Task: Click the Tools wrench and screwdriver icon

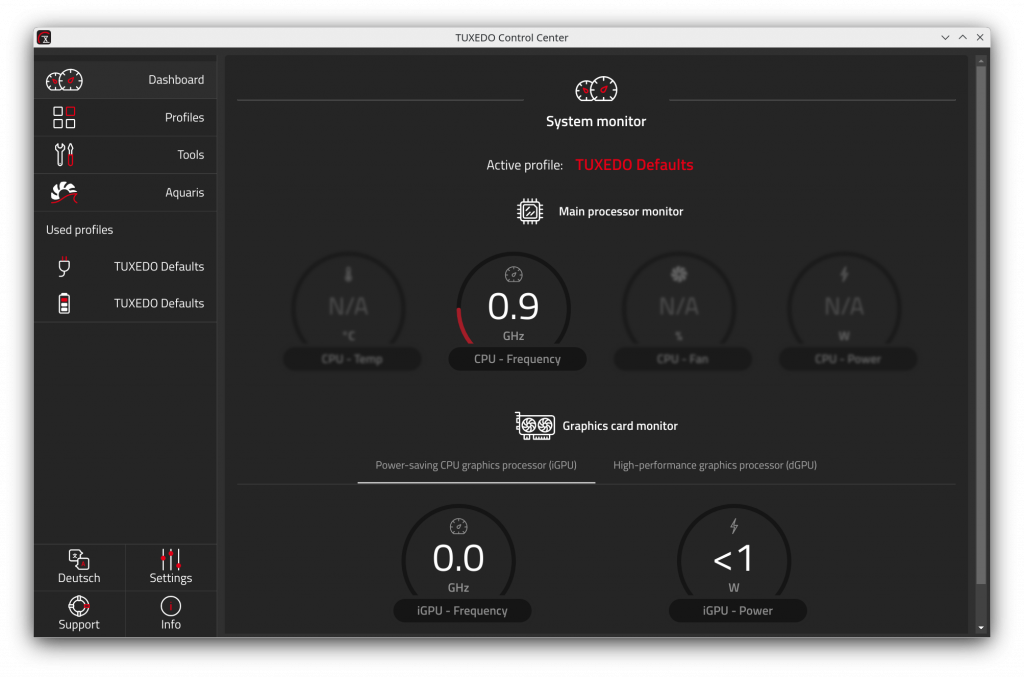Action: coord(64,155)
